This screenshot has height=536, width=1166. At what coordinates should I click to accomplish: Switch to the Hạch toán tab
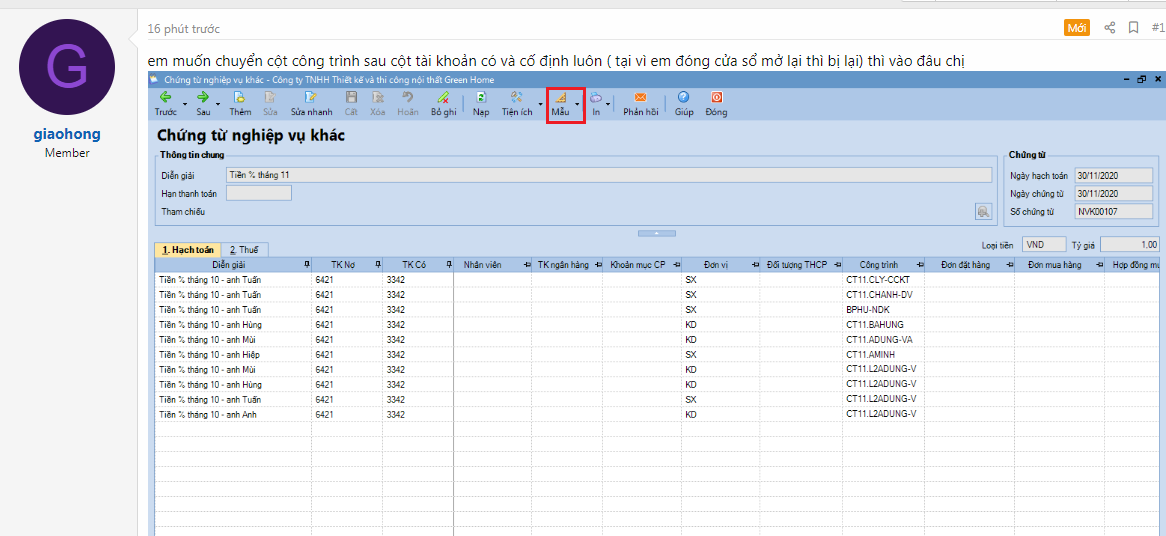coord(187,251)
